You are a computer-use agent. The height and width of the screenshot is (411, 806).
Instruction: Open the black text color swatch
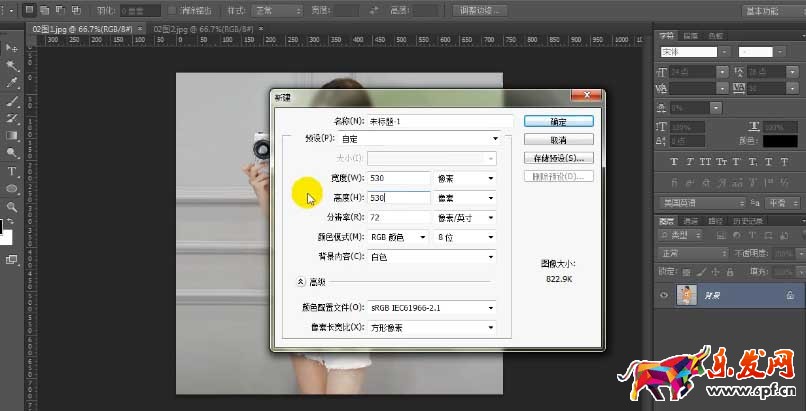[x=780, y=141]
